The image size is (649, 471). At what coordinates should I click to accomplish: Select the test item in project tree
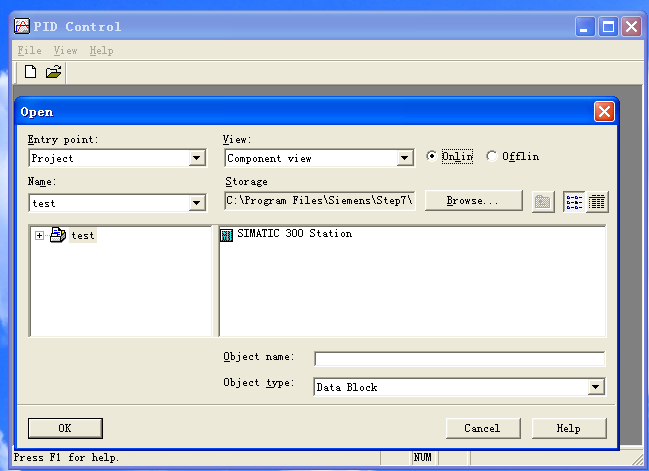83,236
